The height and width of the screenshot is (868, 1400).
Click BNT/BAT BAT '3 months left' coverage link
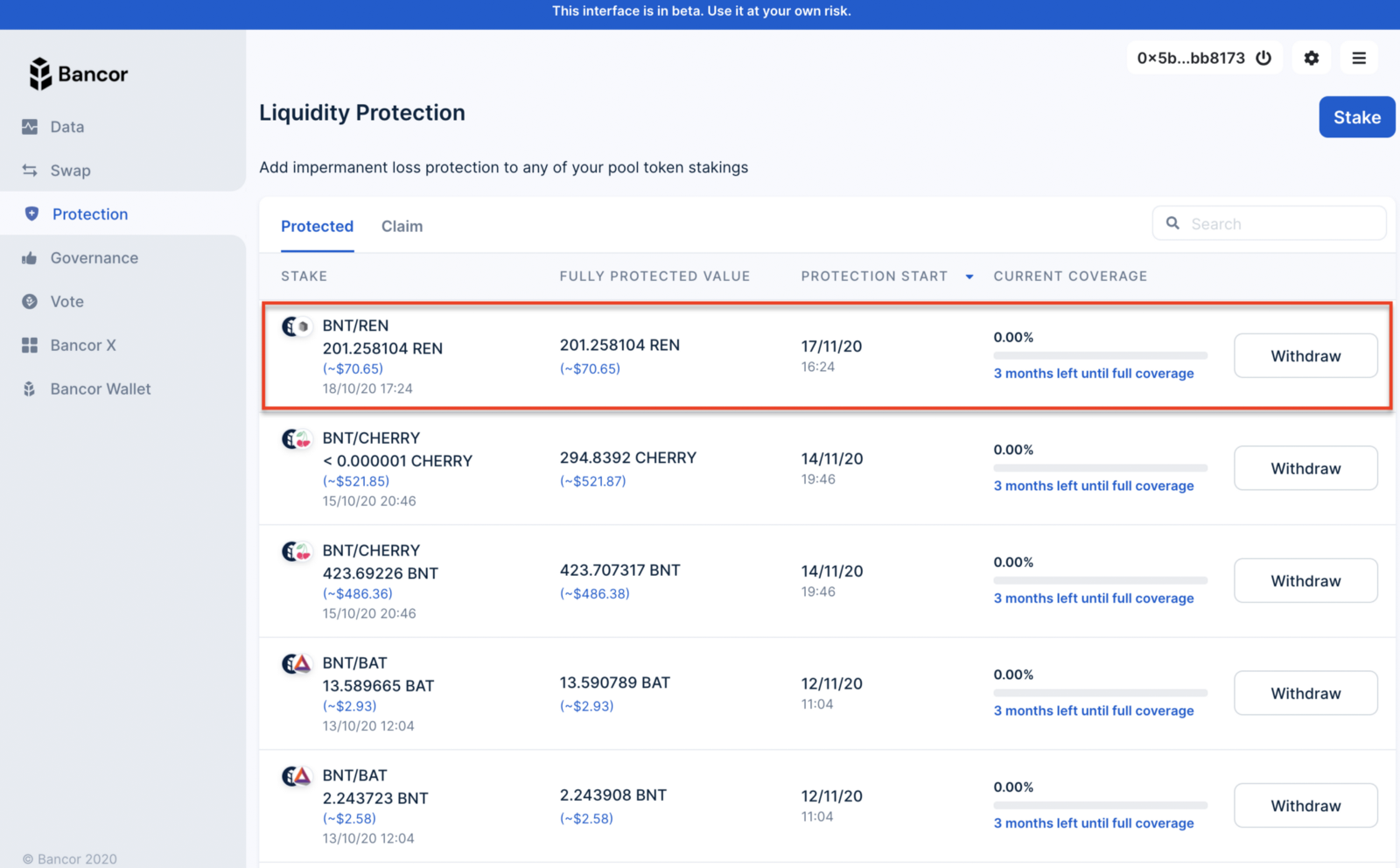[x=1094, y=710]
